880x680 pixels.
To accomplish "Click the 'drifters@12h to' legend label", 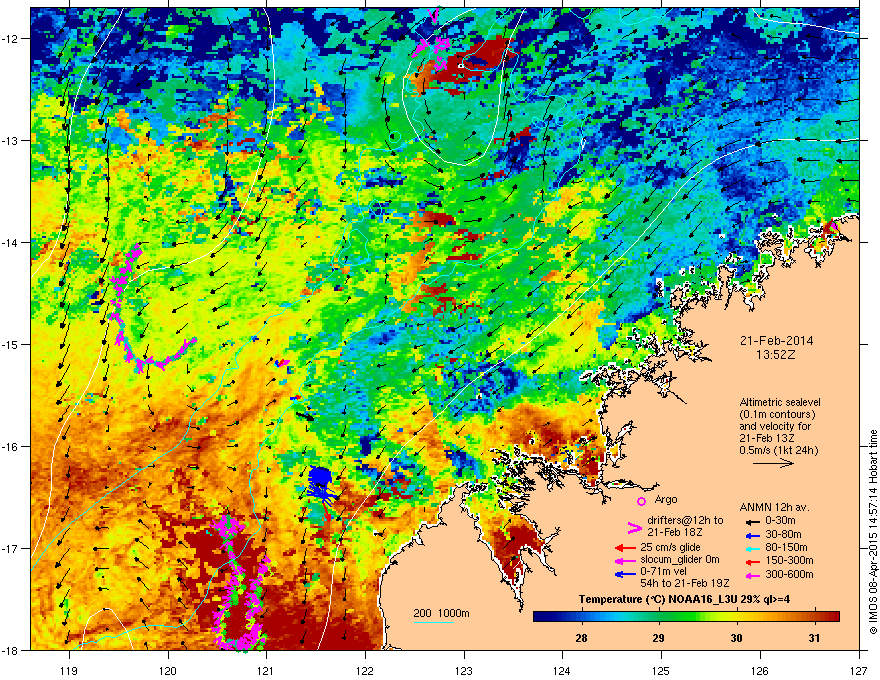I will click(685, 521).
